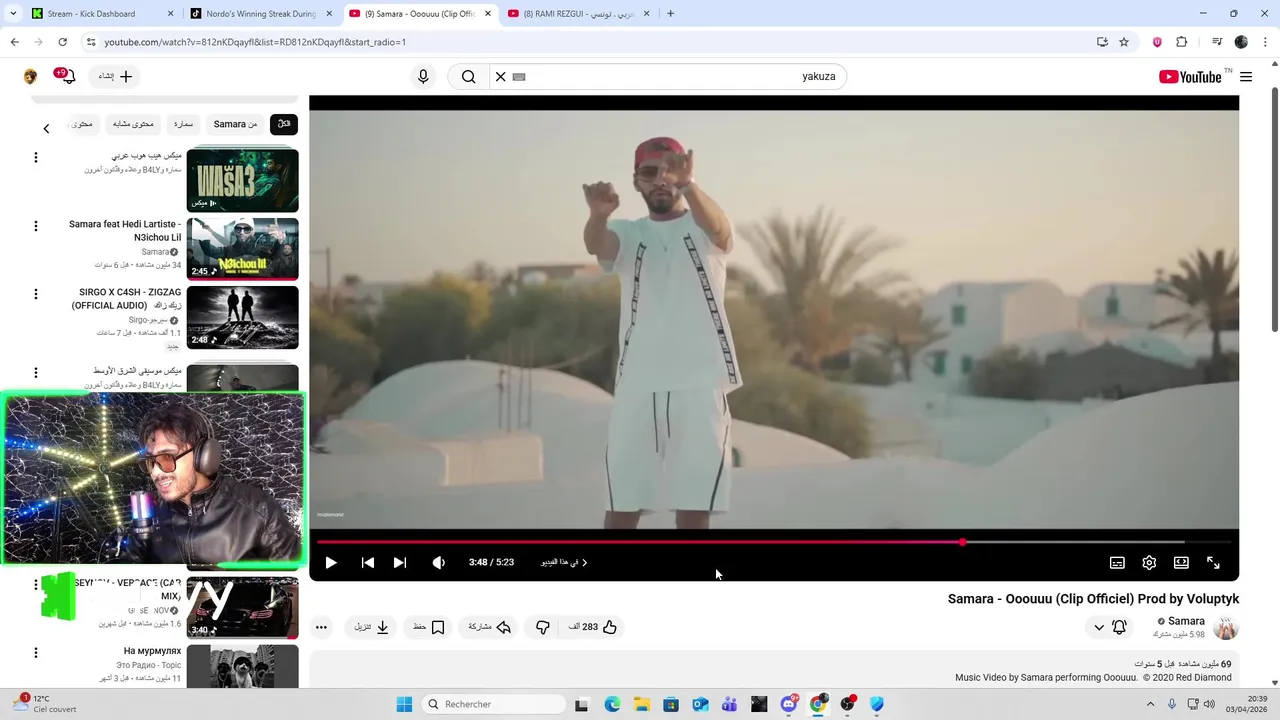The height and width of the screenshot is (720, 1280).
Task: Open N3ichou Lil video thumbnail
Action: (243, 249)
